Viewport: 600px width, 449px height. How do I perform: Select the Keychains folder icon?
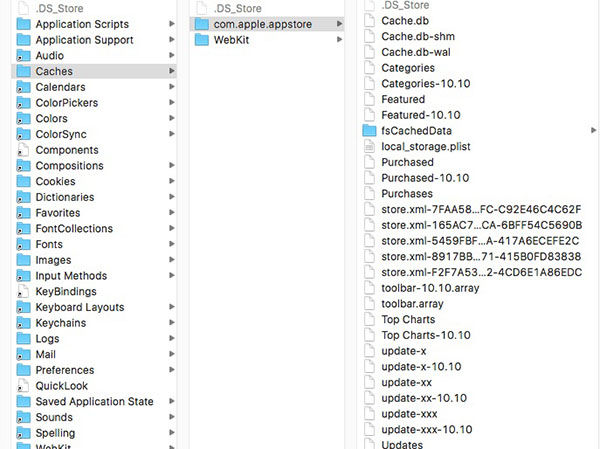[x=24, y=323]
